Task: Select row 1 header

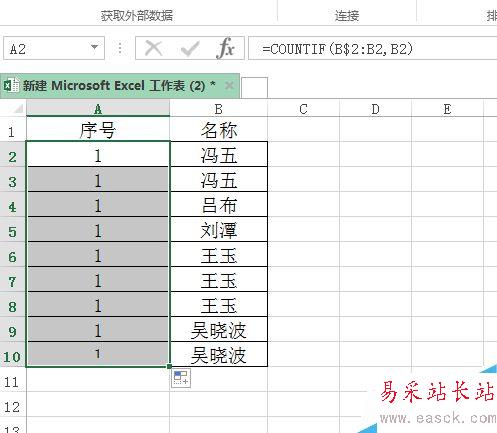Action: [13, 129]
